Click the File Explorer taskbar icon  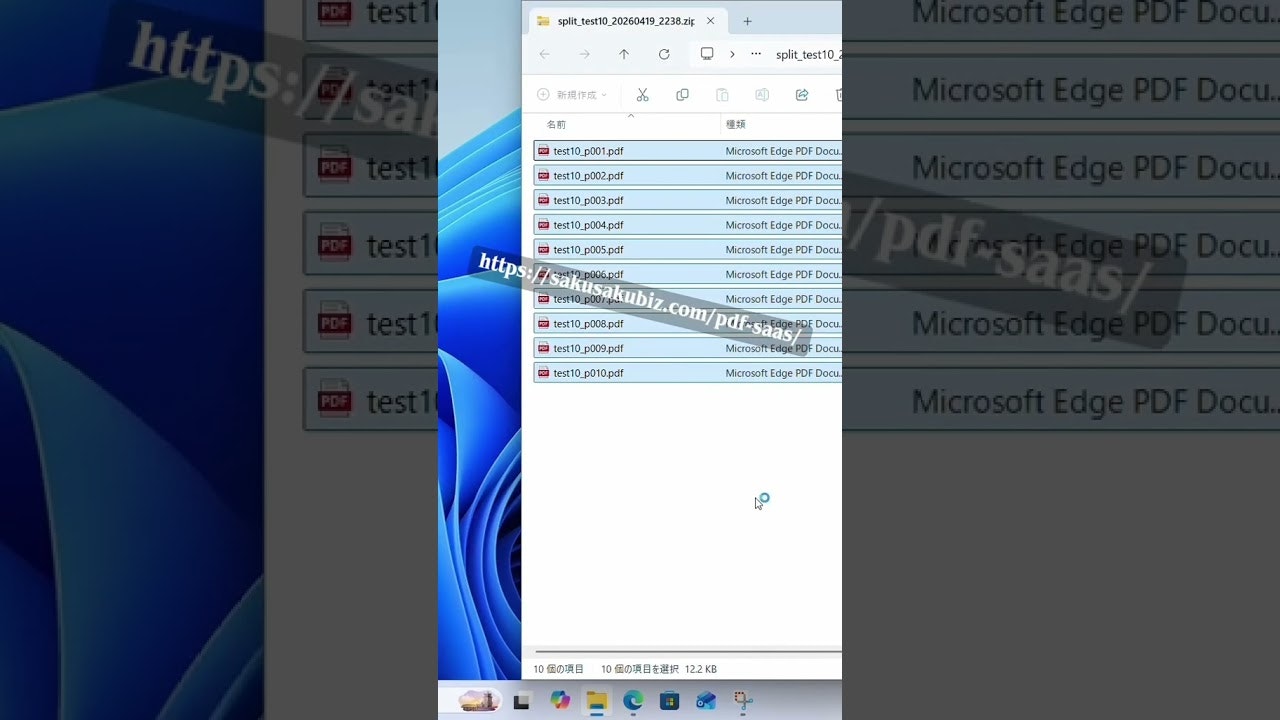(x=597, y=701)
